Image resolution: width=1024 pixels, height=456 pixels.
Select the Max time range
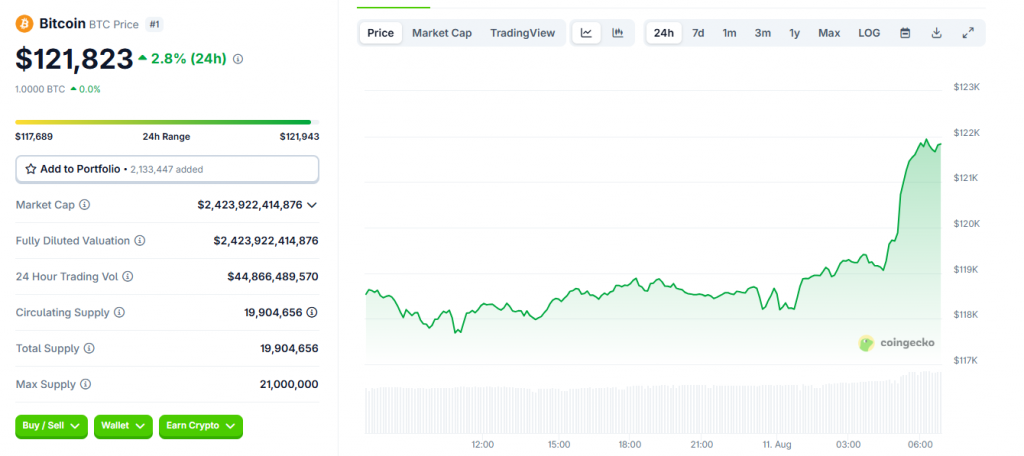(829, 33)
